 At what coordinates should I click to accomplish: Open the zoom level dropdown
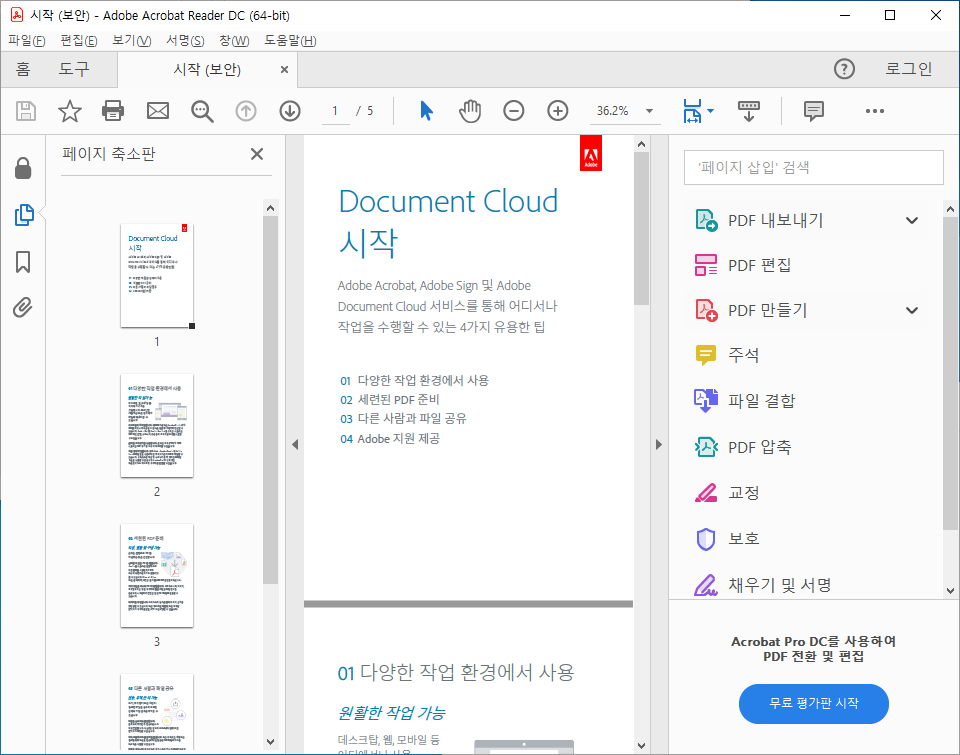(x=650, y=111)
